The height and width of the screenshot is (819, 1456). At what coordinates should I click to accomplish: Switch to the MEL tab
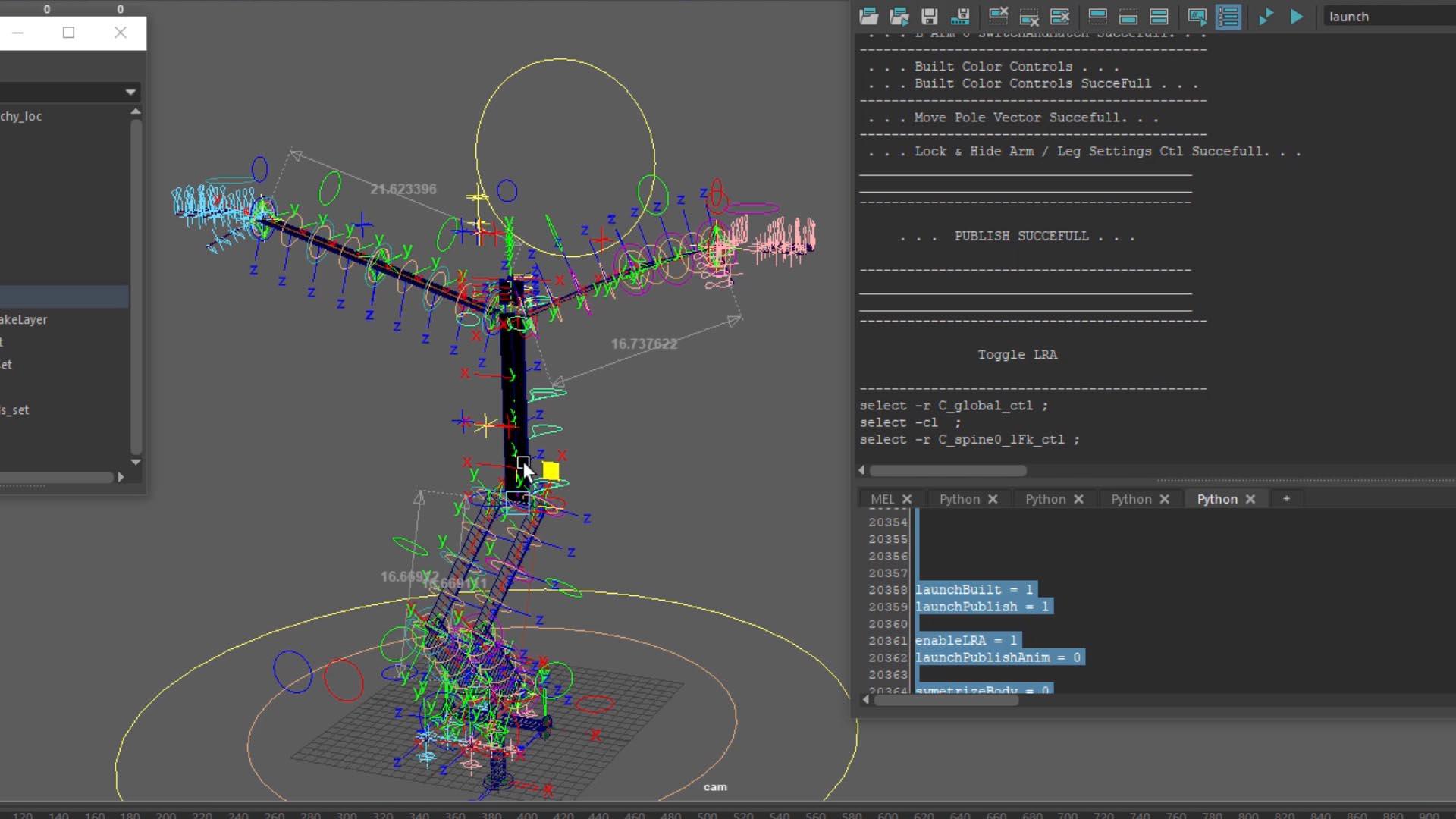(x=882, y=499)
